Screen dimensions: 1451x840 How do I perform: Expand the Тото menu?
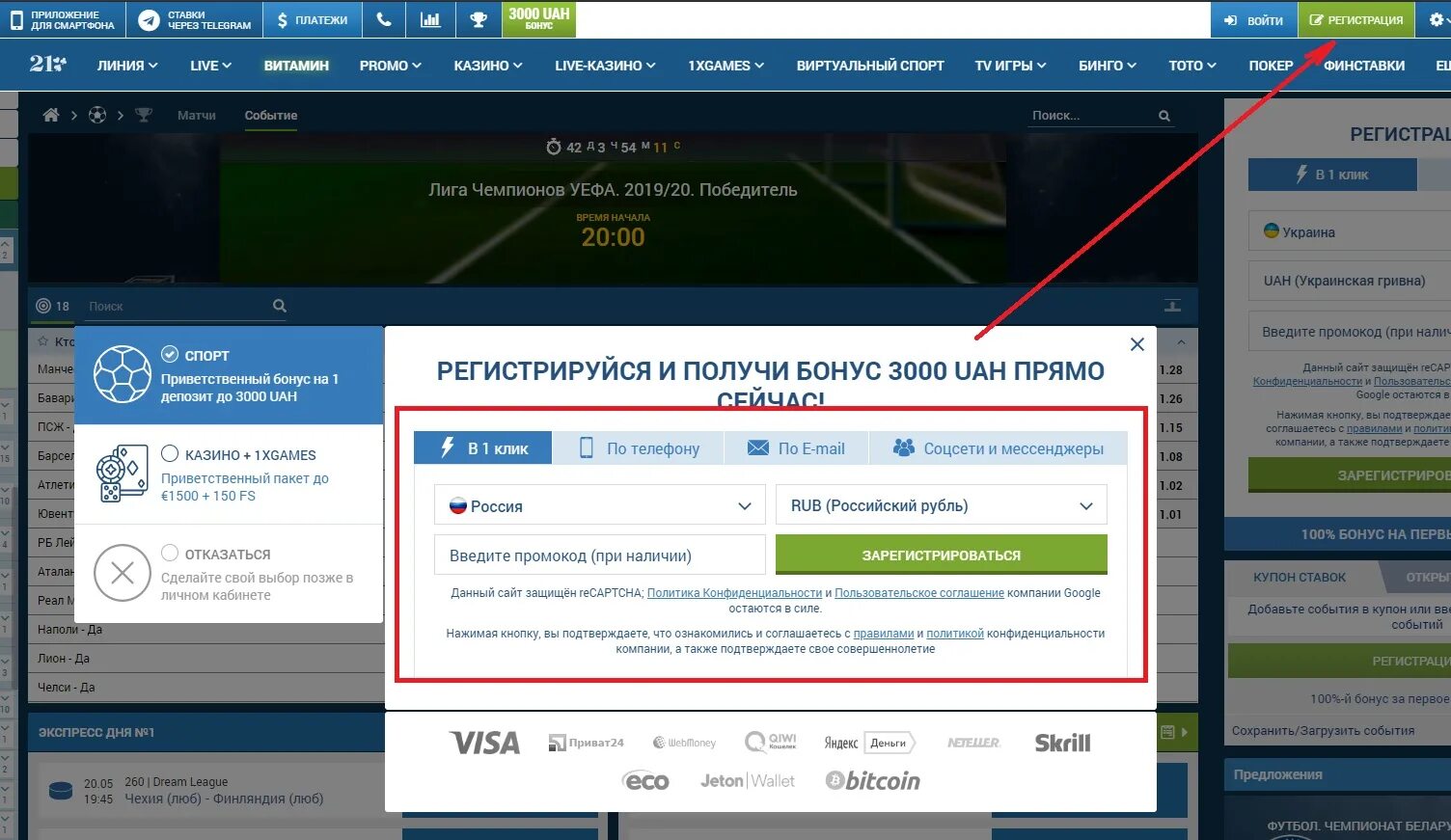tap(1192, 66)
